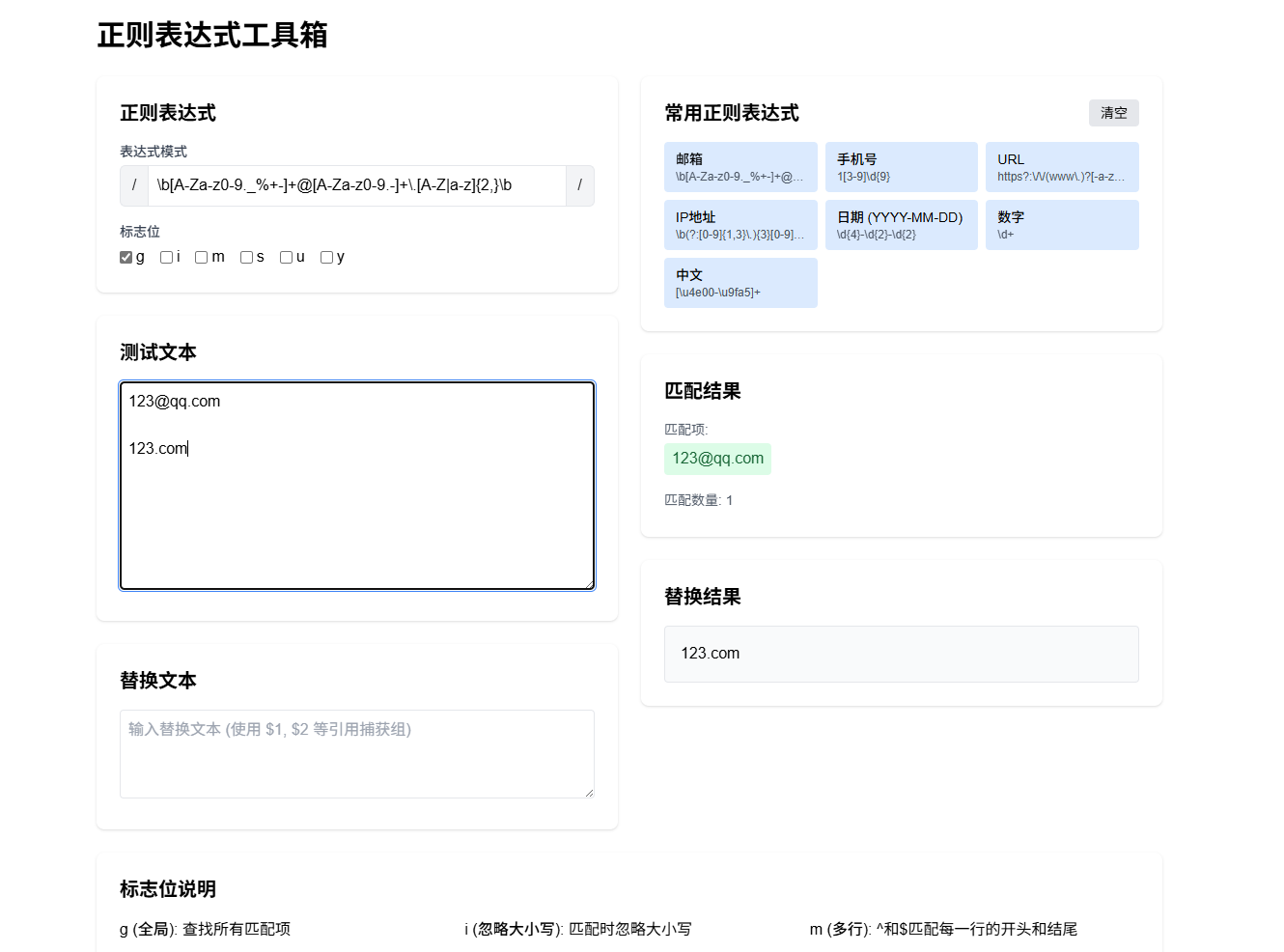
Task: Select the matched 123@qq.com result
Action: (717, 459)
